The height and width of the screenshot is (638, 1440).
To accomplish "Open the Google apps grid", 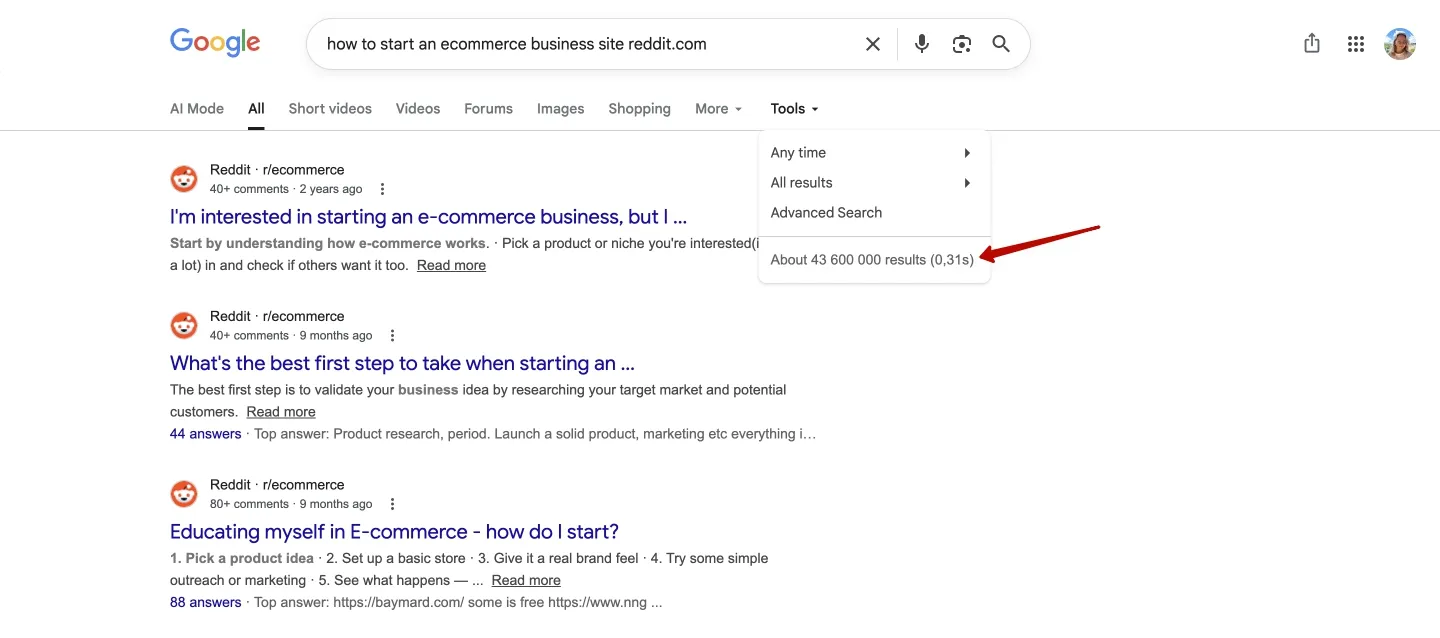I will (1355, 43).
